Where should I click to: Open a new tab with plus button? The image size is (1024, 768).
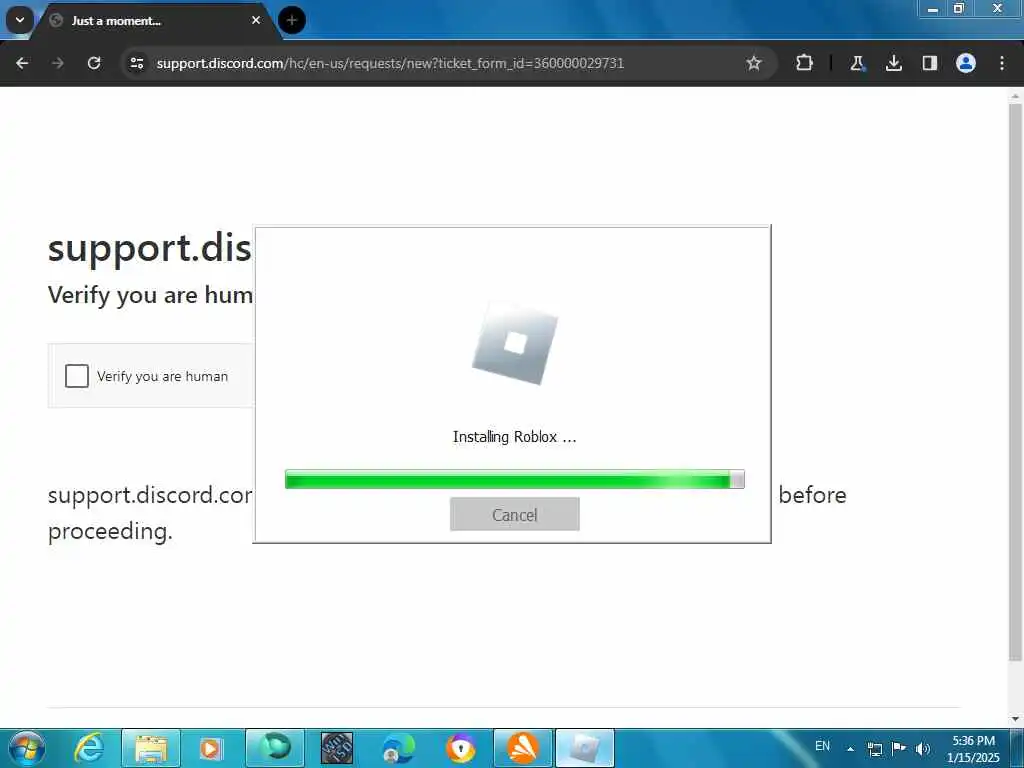click(292, 20)
